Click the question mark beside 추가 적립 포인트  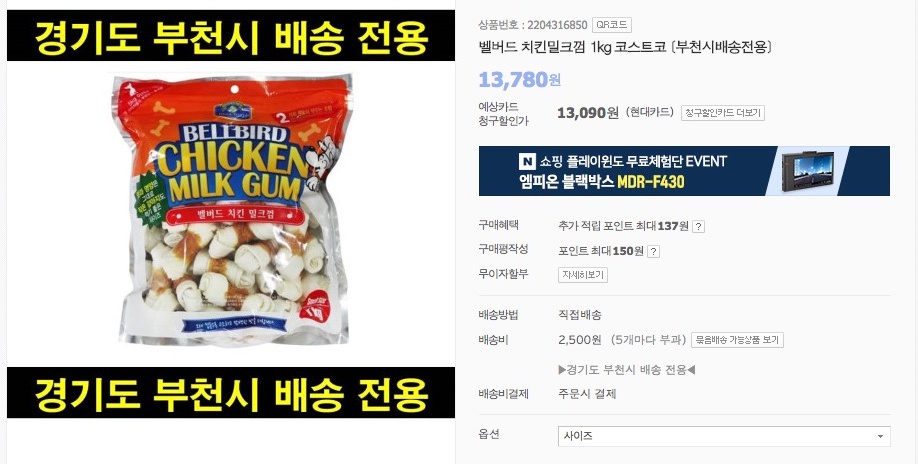pos(698,226)
